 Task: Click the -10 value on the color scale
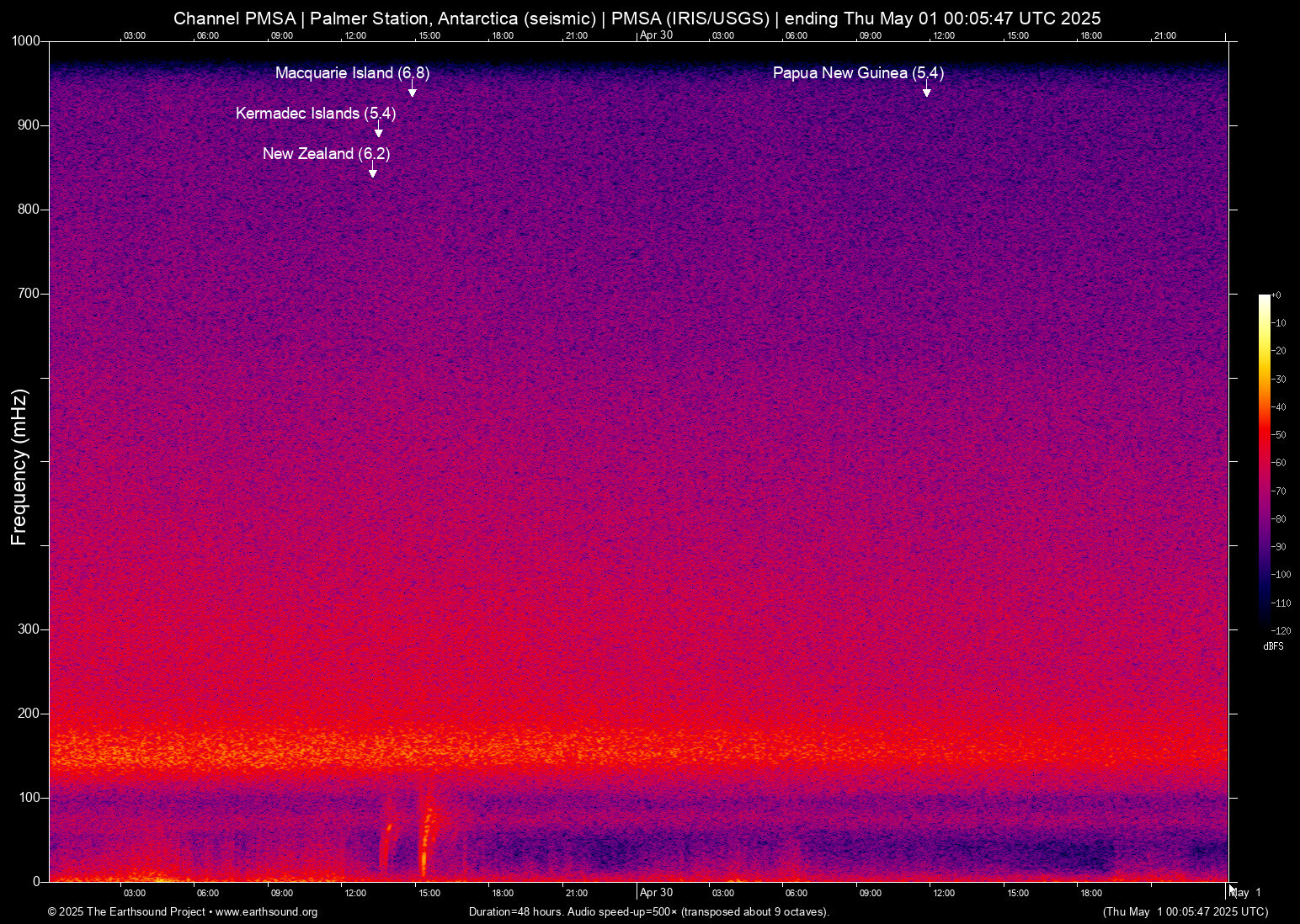1279,323
